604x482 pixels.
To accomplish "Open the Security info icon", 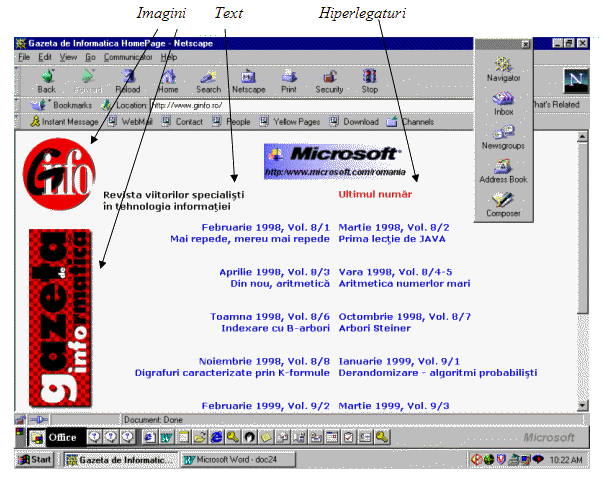I will (x=329, y=80).
